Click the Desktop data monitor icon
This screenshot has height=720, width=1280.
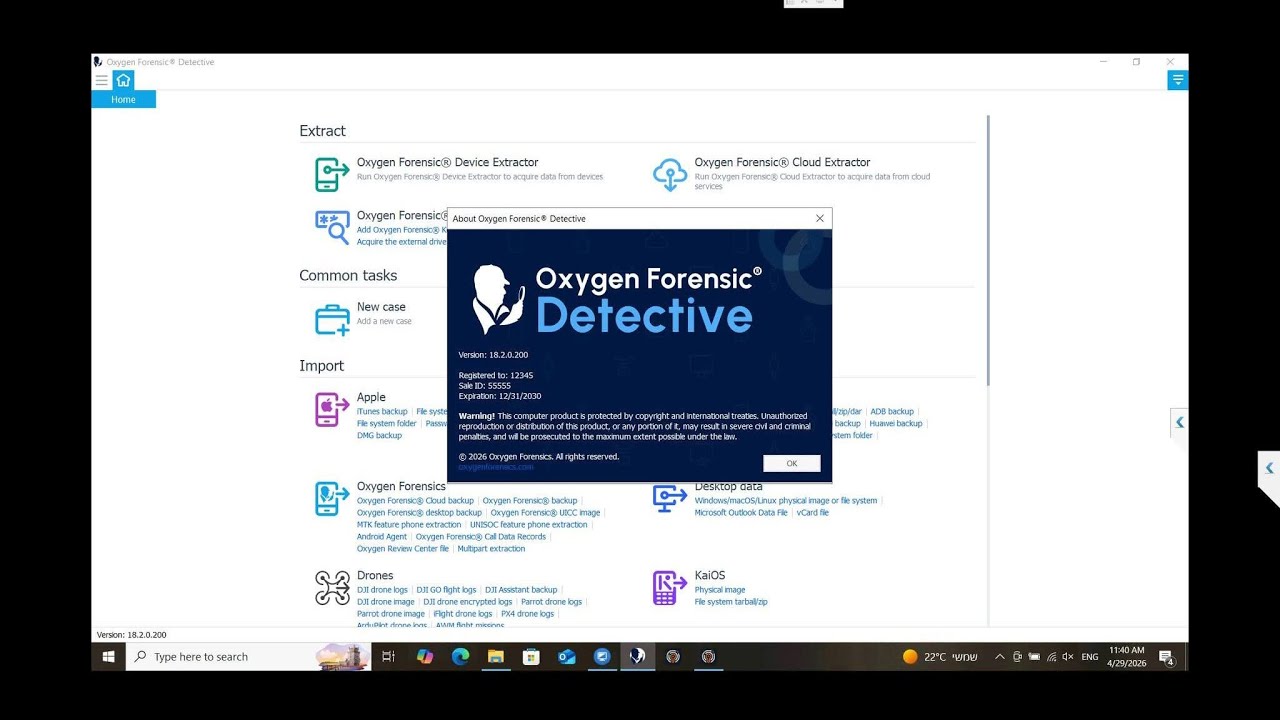coord(670,498)
